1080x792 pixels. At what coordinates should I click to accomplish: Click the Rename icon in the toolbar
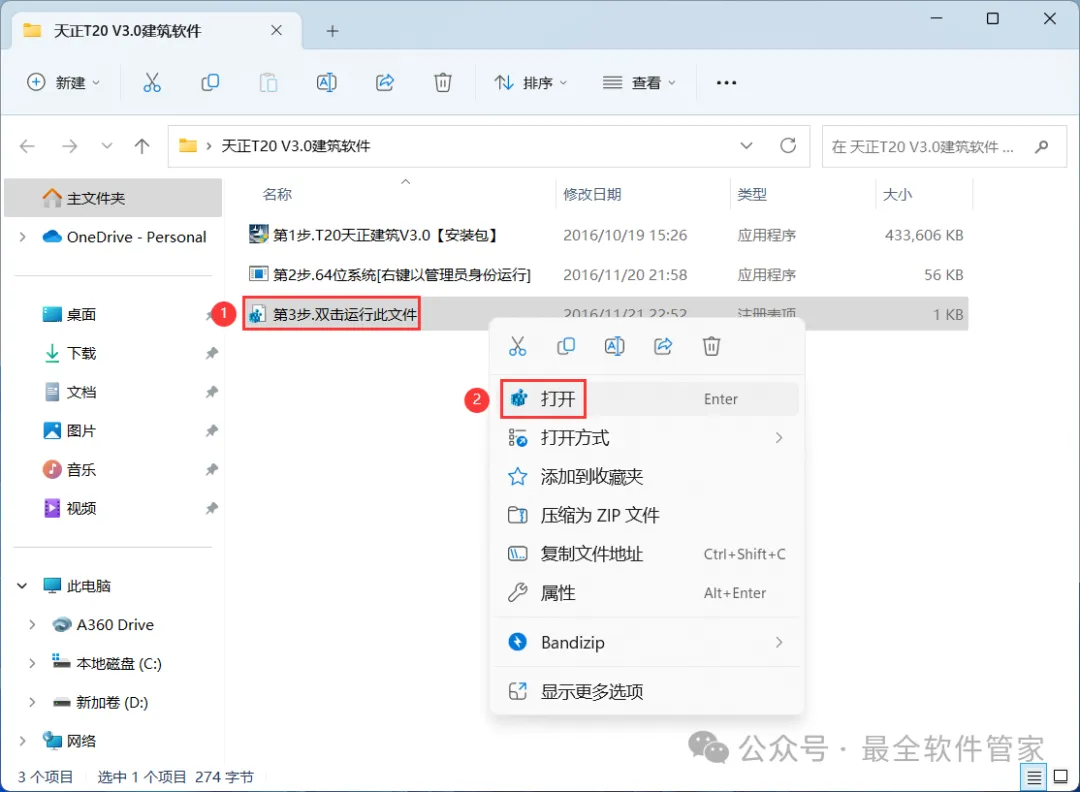coord(326,83)
